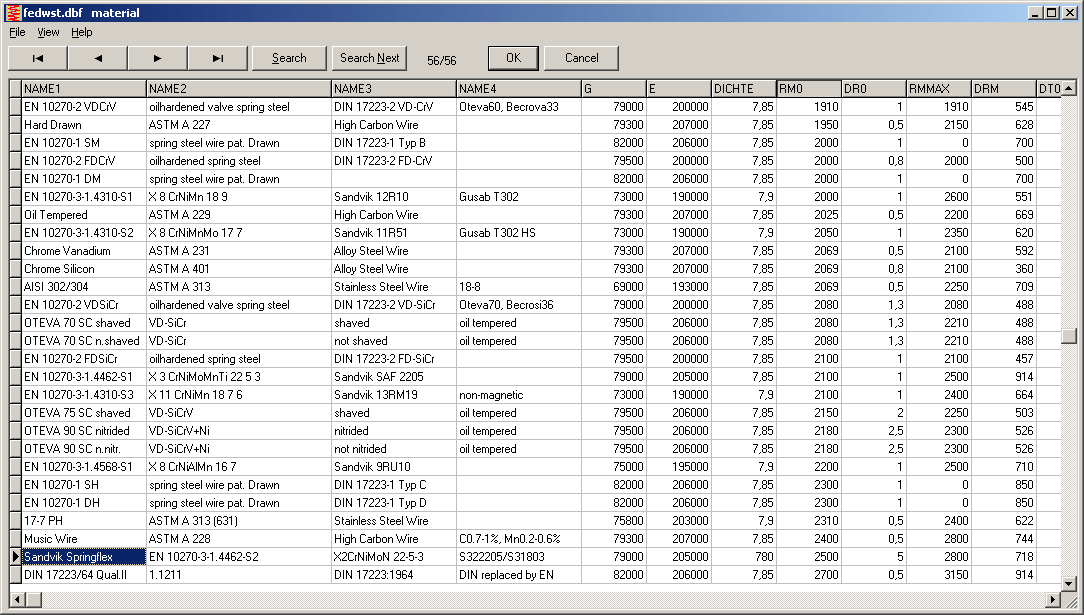The height and width of the screenshot is (615, 1084).
Task: Click the Cancel button
Action: tap(581, 58)
